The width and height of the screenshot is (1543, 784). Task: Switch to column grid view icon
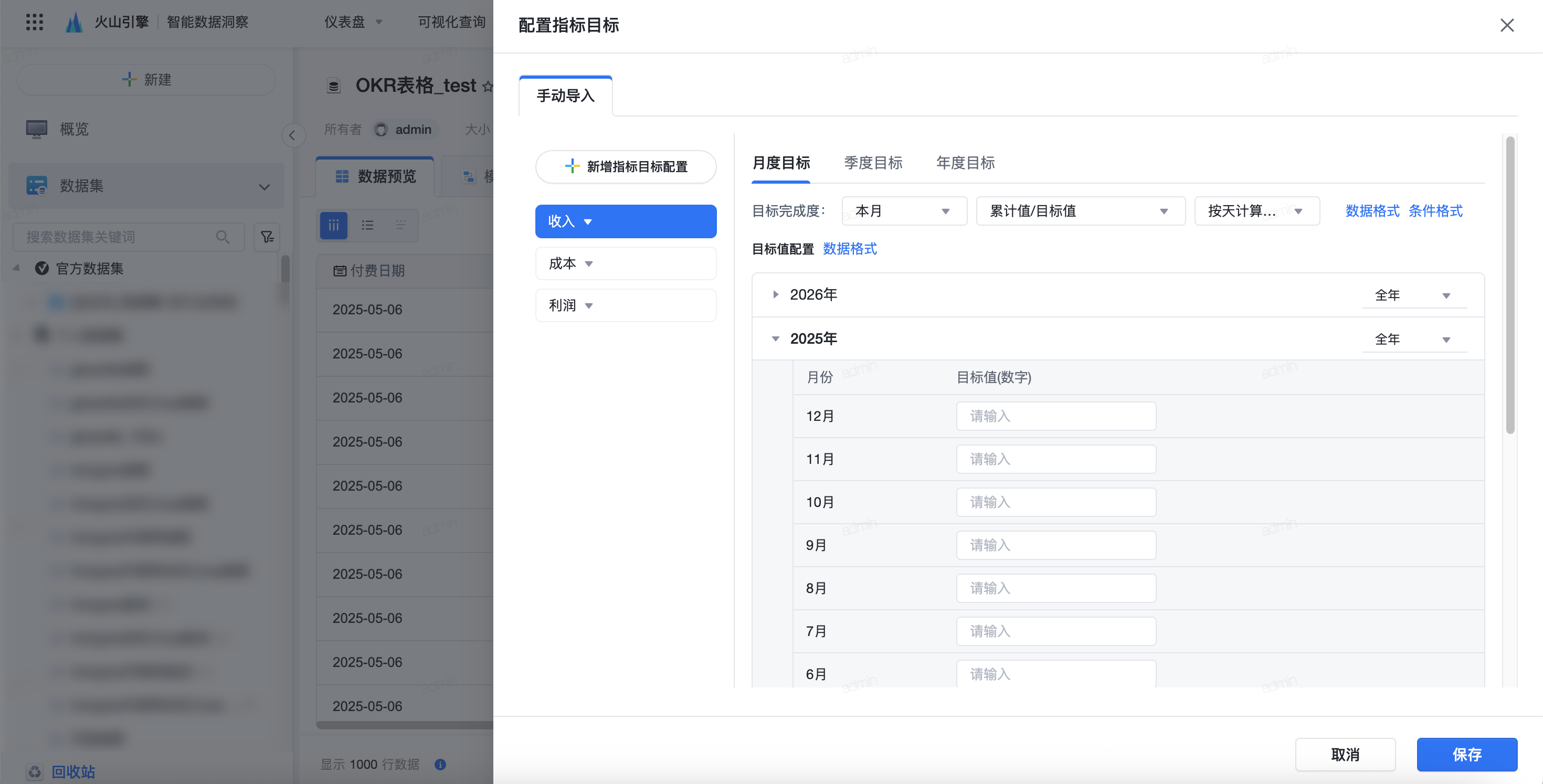coord(334,225)
